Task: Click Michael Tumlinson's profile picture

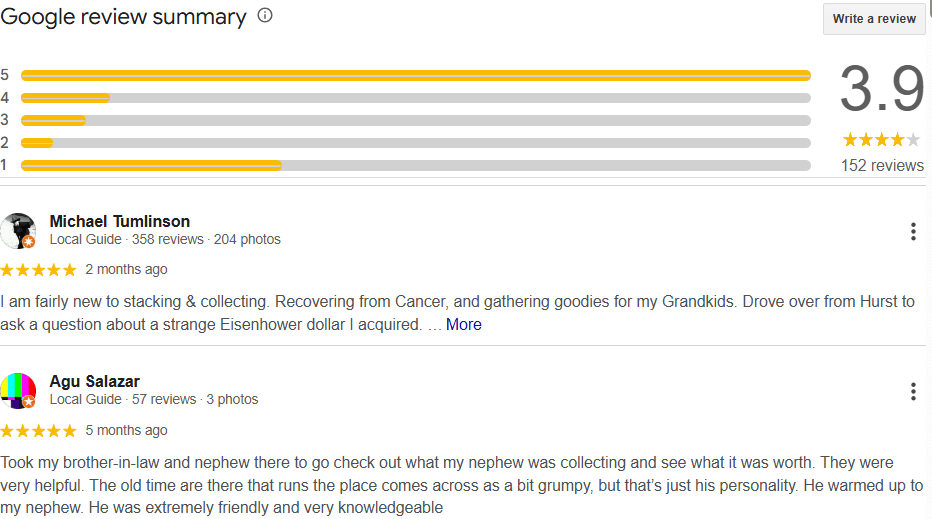Action: coord(18,230)
